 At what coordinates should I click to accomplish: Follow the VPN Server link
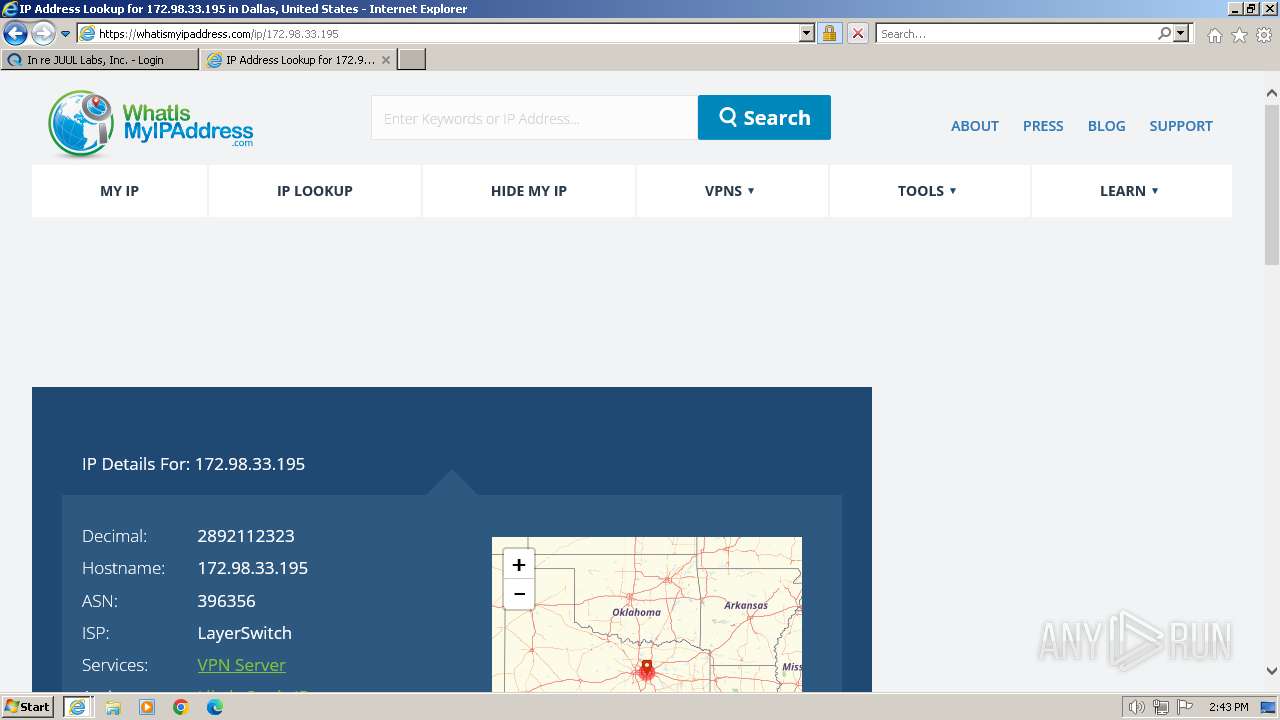click(241, 665)
